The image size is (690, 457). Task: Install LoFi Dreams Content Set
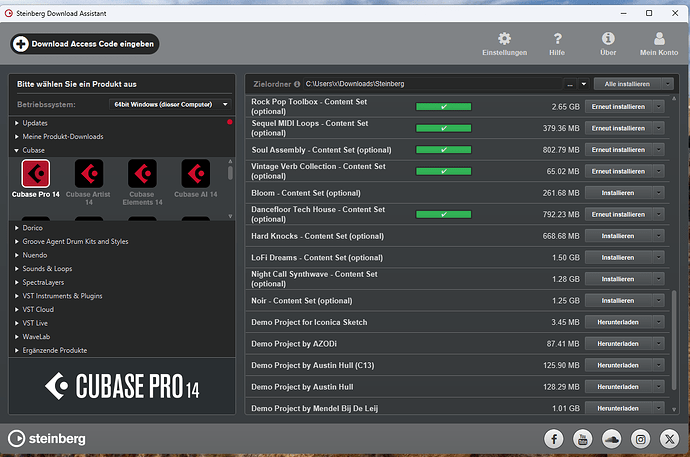coord(618,257)
